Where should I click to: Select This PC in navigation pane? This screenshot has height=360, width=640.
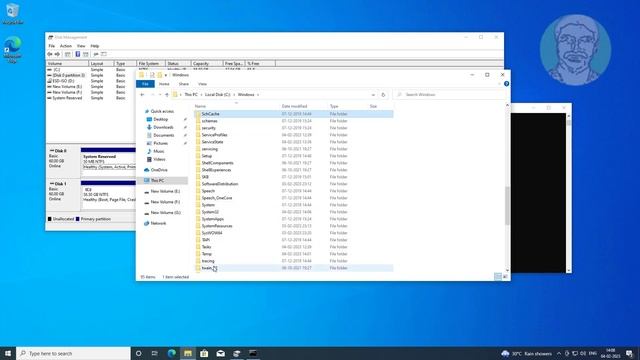tap(158, 180)
